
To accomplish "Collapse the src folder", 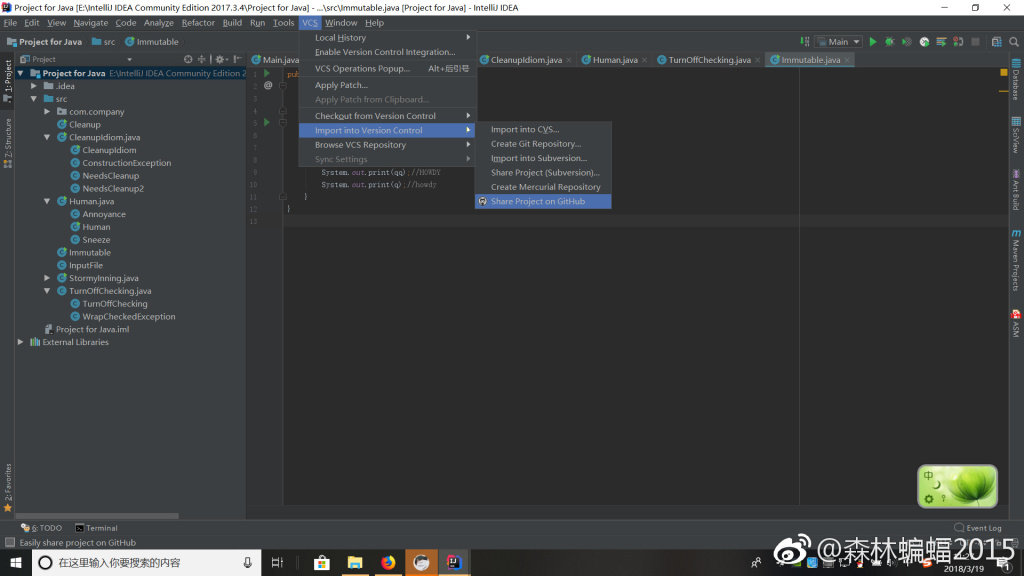I will point(34,99).
